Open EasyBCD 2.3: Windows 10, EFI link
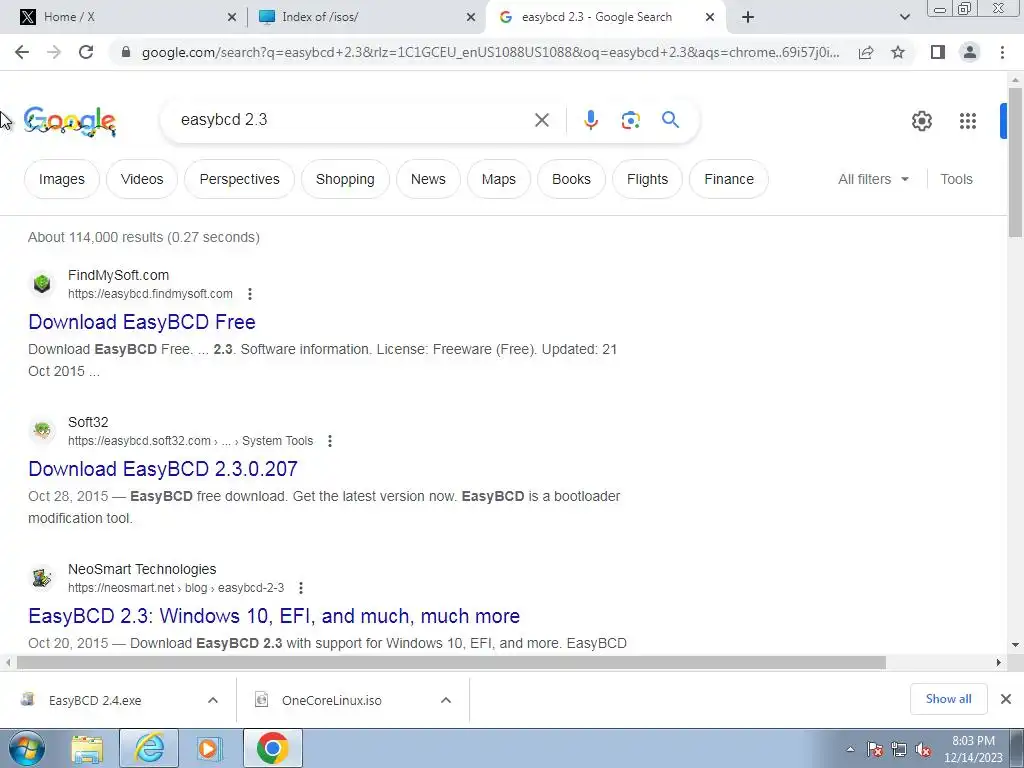The image size is (1024, 768). click(x=274, y=615)
